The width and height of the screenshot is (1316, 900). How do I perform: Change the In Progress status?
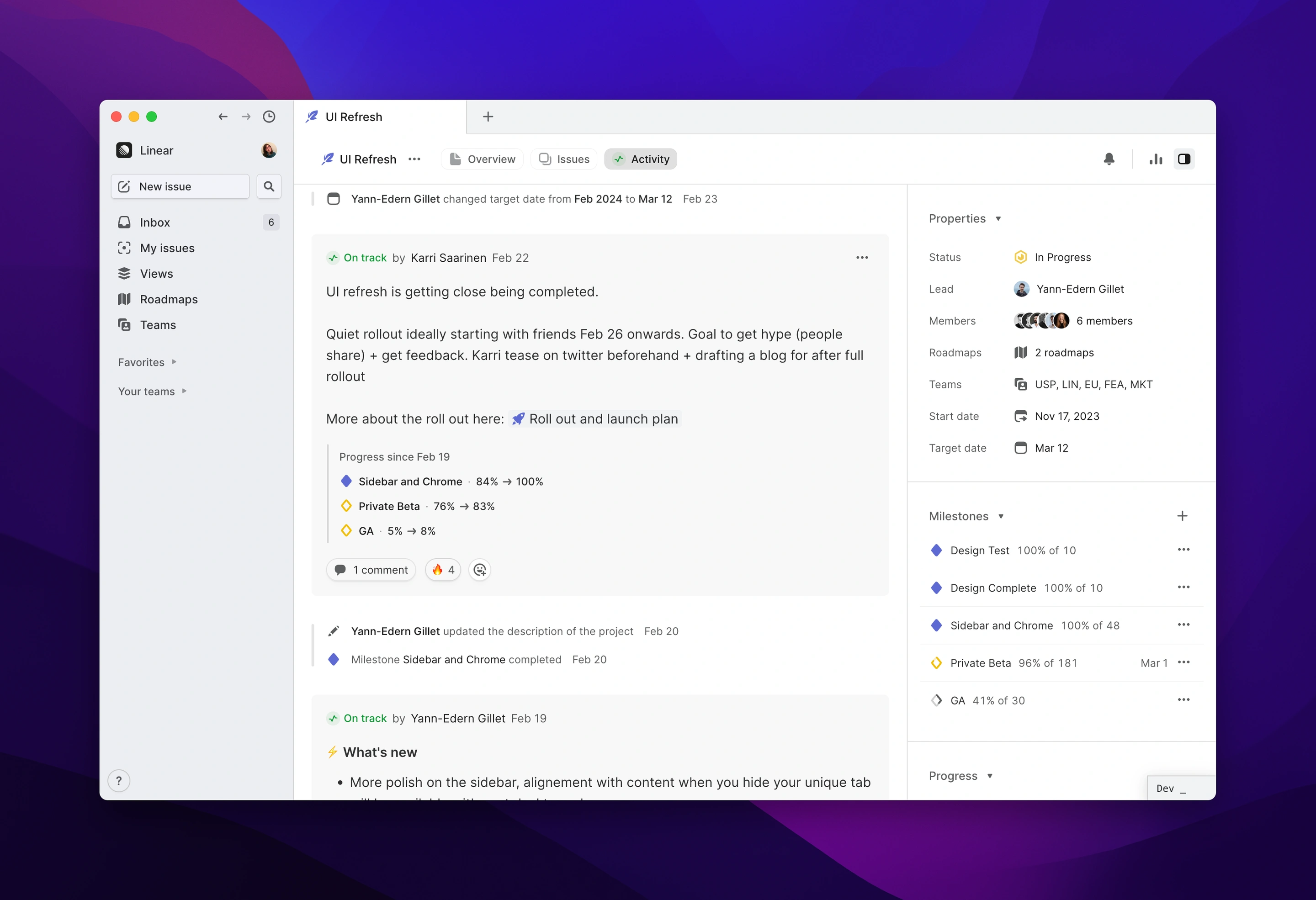tap(1053, 258)
